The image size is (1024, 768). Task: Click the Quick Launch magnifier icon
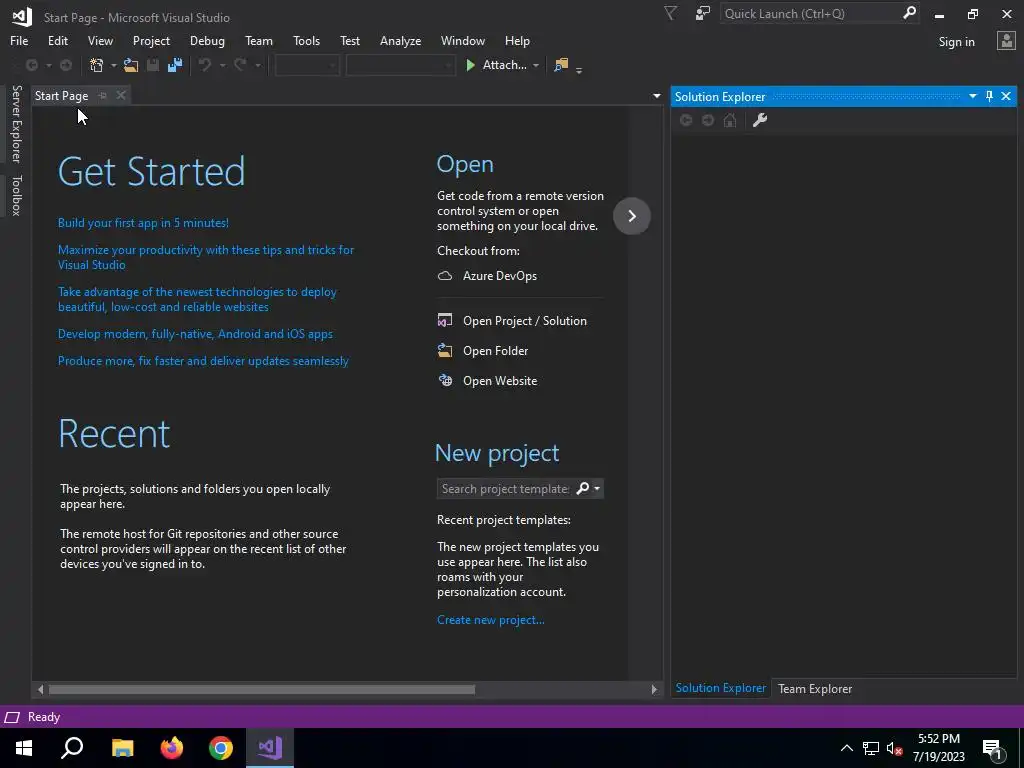click(909, 13)
